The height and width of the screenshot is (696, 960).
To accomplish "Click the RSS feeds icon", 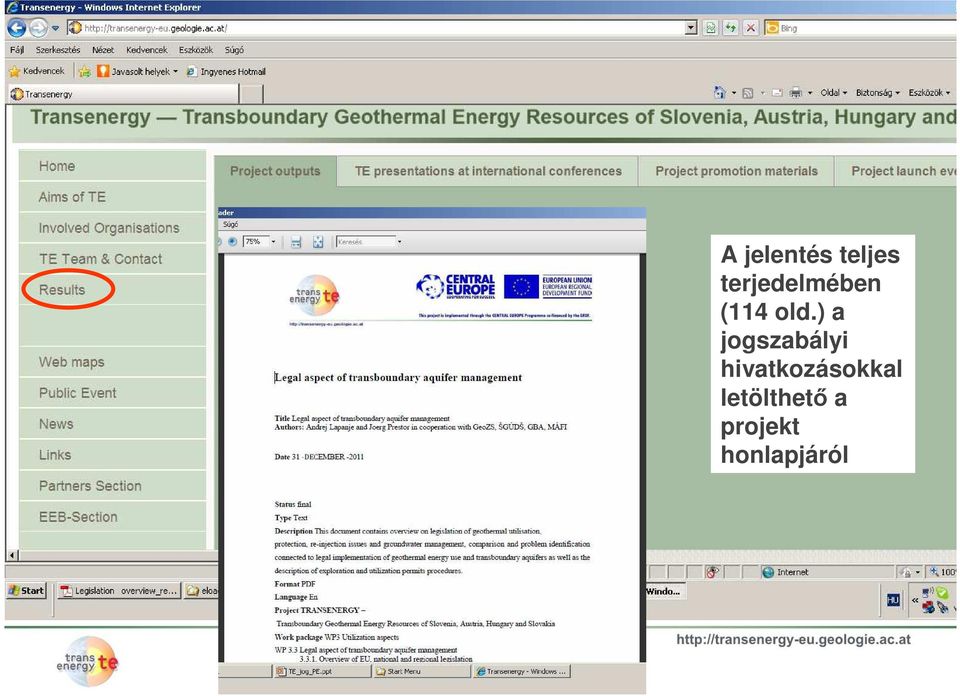I will [748, 93].
